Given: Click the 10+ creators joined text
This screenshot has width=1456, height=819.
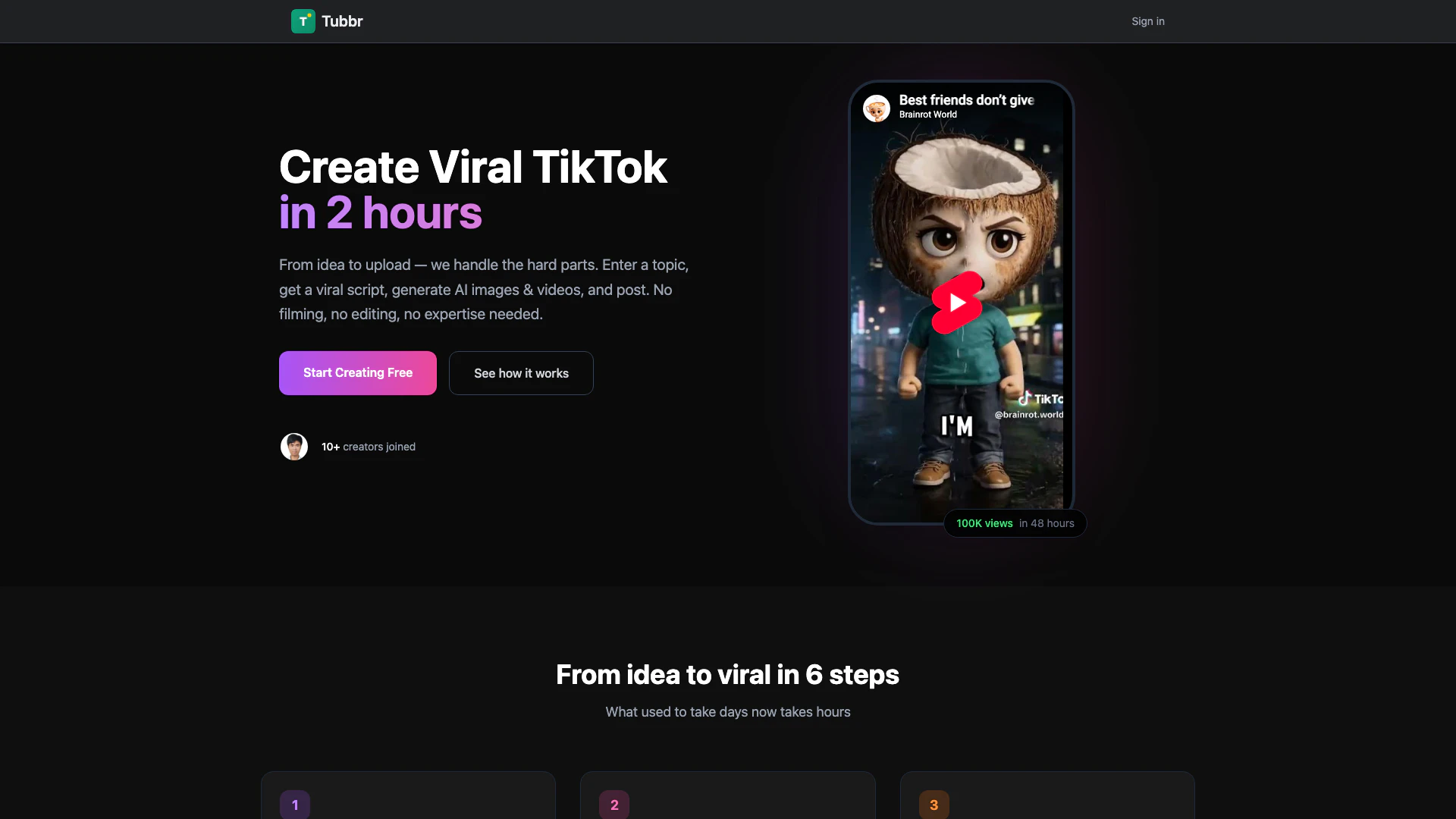Looking at the screenshot, I should [369, 447].
